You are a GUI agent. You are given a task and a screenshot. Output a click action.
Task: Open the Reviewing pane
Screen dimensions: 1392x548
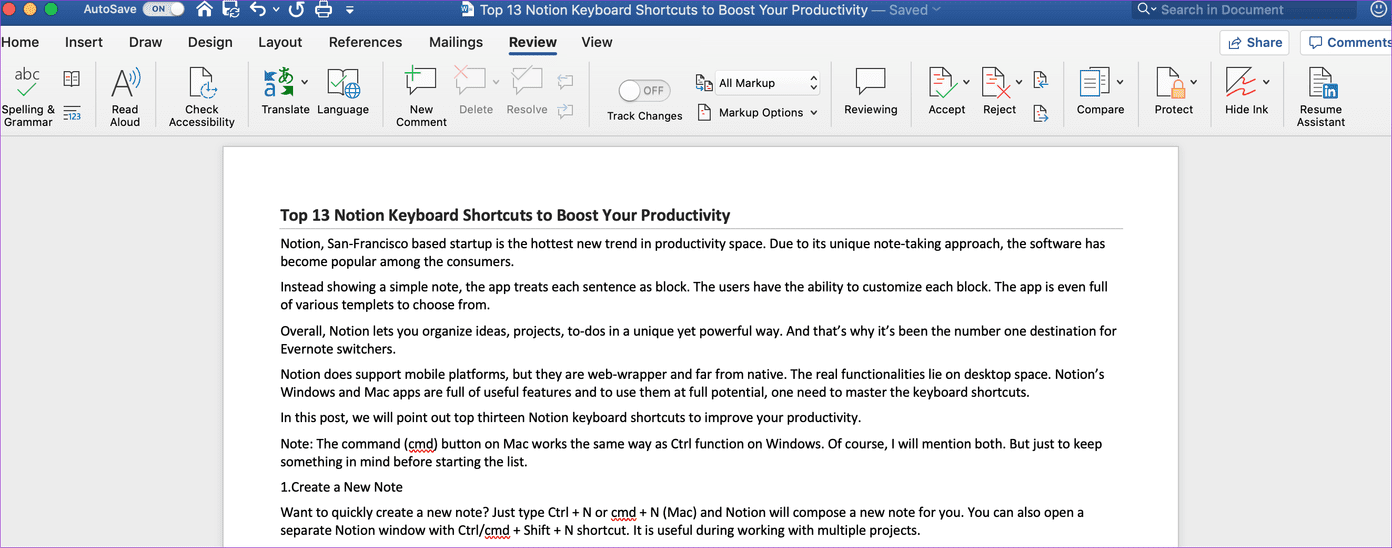pyautogui.click(x=871, y=92)
